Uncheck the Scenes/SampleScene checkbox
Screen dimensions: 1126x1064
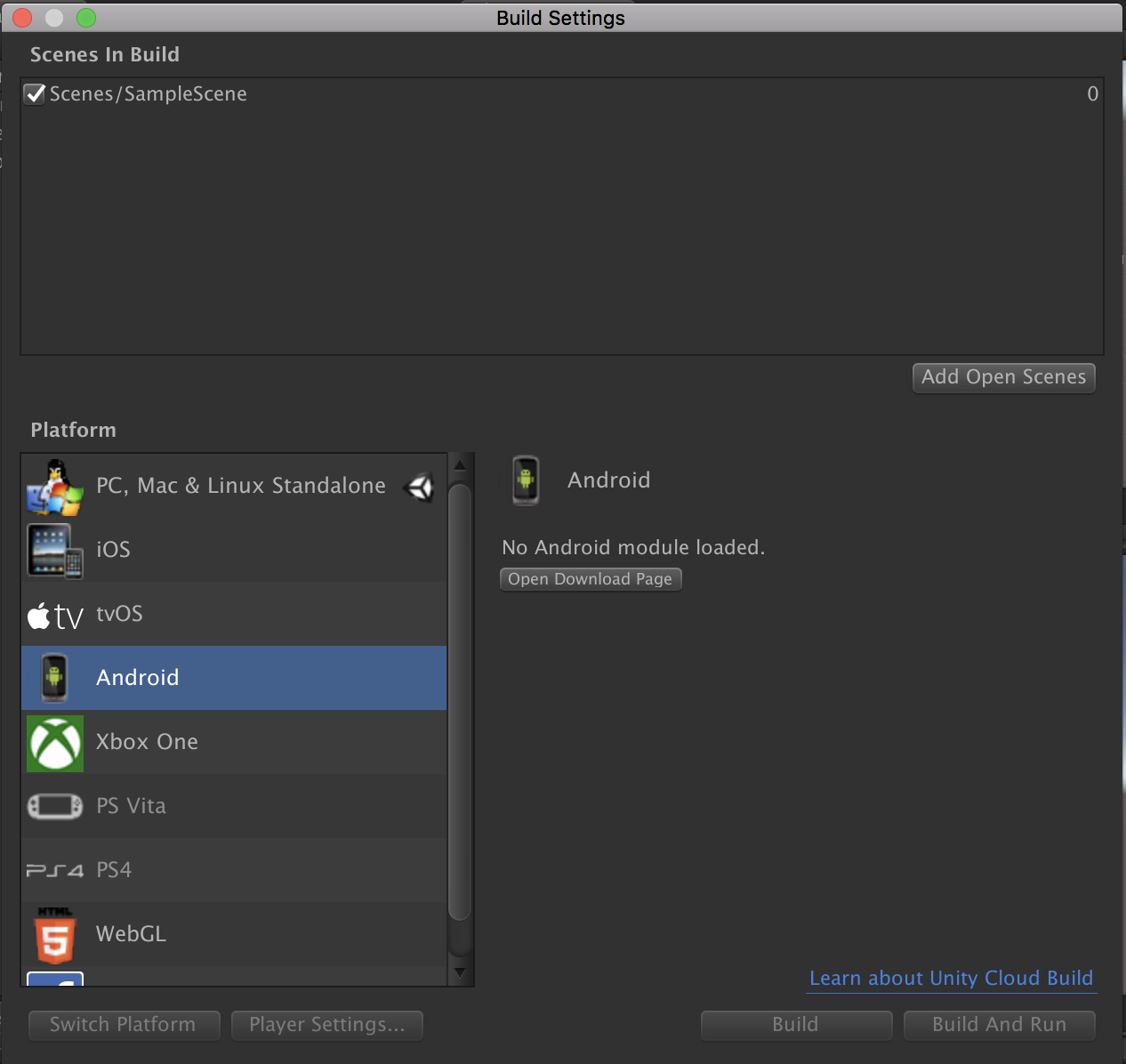(x=35, y=93)
